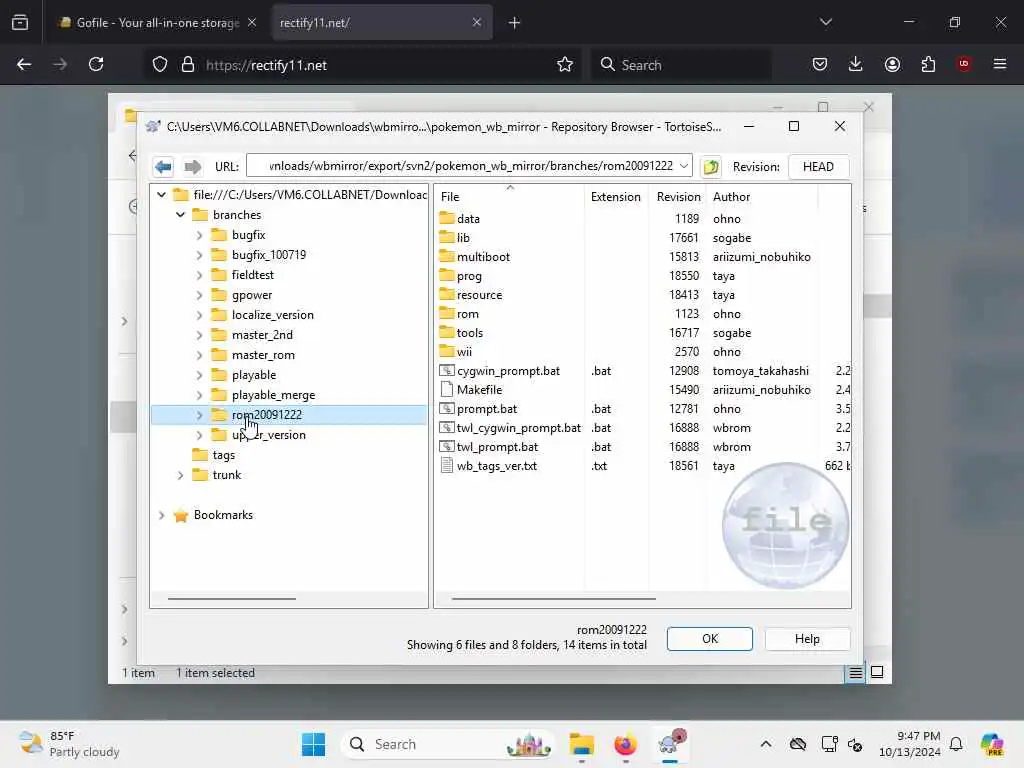Screen dimensions: 1024x768
Task: Select the prog folder icon
Action: [447, 275]
